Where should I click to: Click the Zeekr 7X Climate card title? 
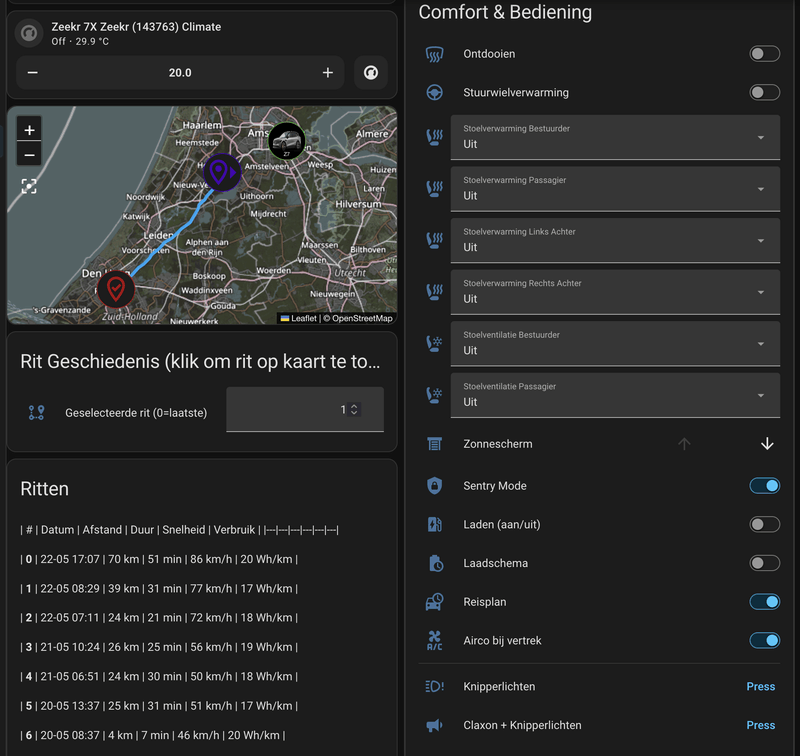click(x=136, y=27)
